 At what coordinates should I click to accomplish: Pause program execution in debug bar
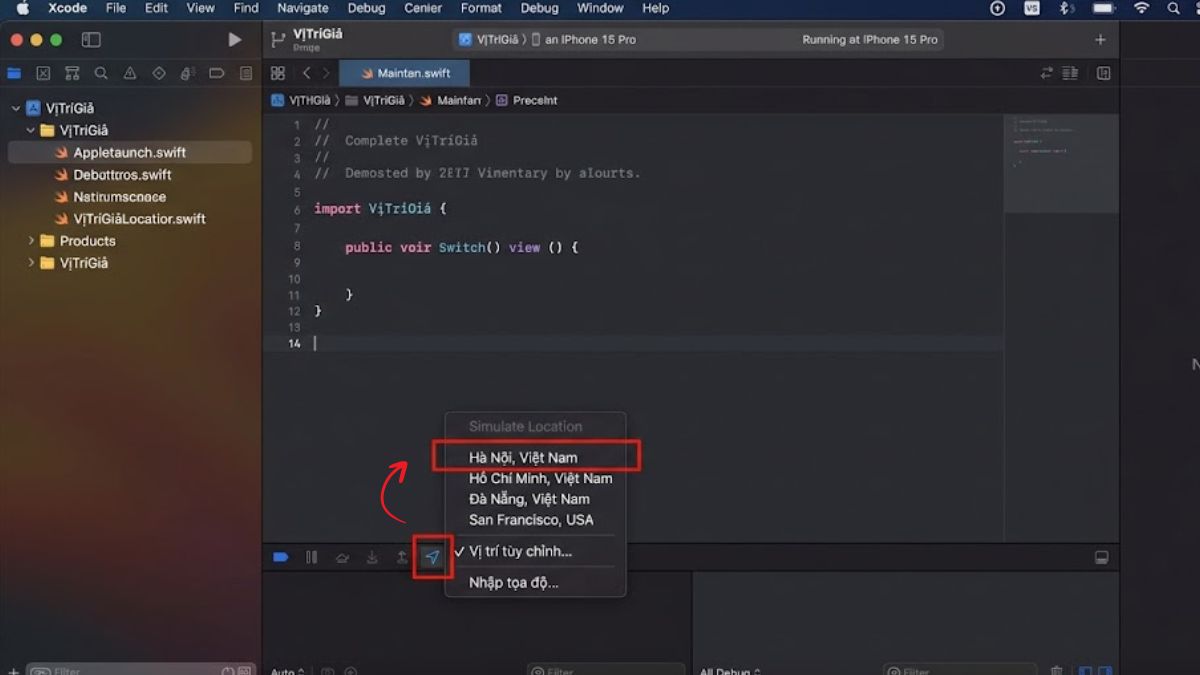pyautogui.click(x=312, y=557)
